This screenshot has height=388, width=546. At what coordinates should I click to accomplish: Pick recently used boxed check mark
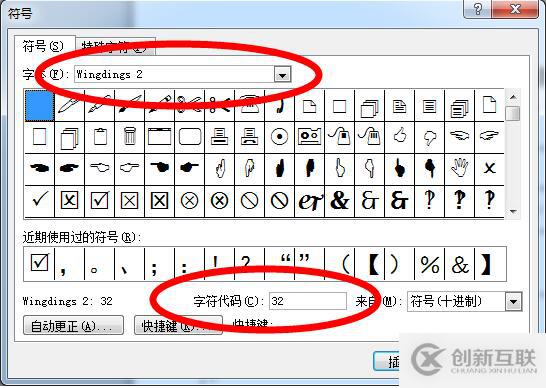click(x=39, y=264)
